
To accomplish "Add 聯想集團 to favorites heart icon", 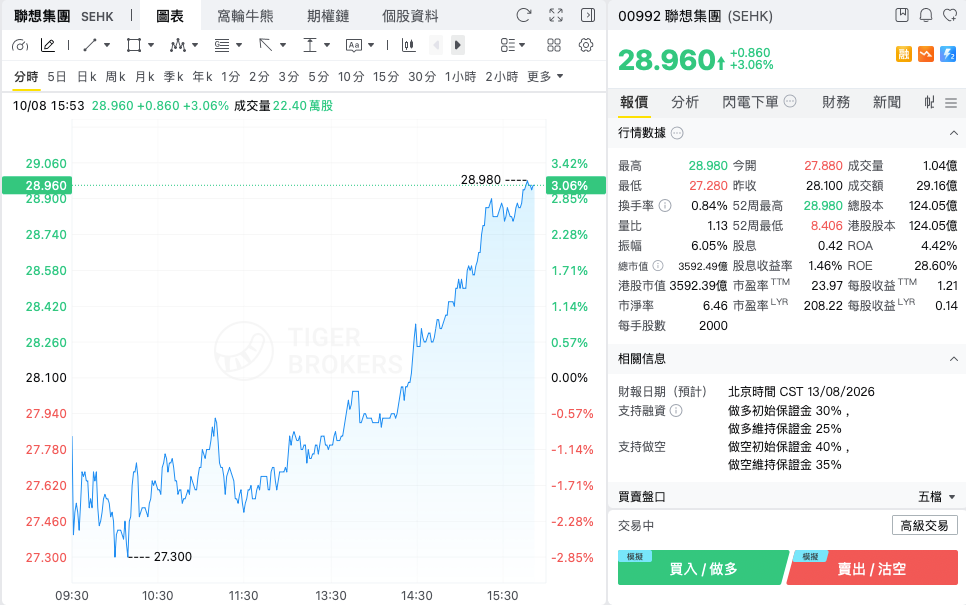I will click(951, 15).
